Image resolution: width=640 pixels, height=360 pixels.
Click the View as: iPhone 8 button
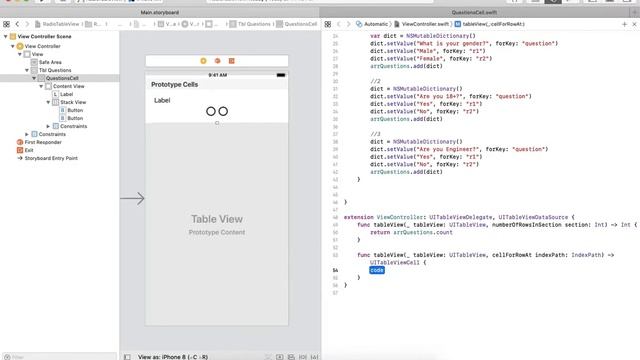tap(173, 357)
